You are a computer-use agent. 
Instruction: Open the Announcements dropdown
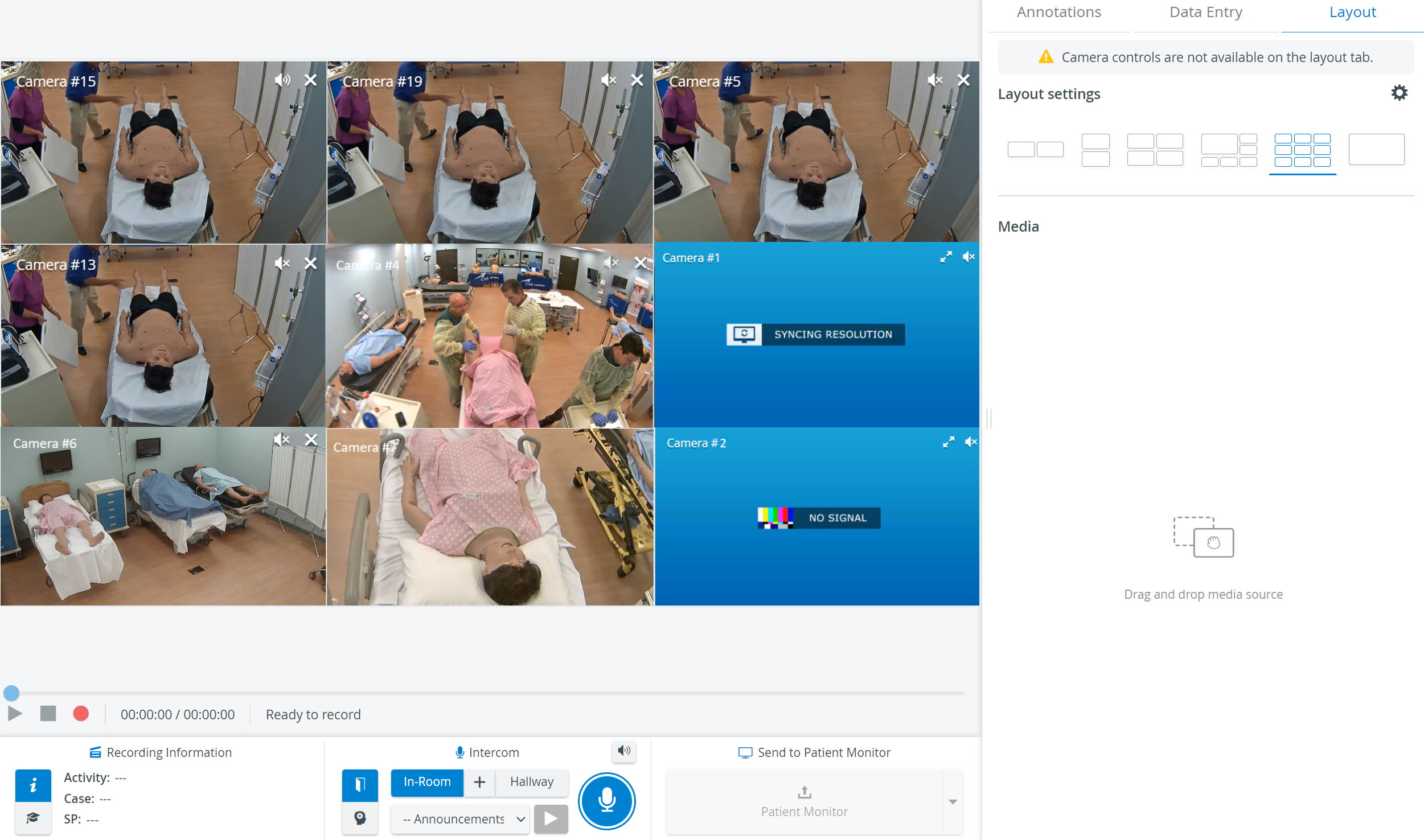point(460,819)
